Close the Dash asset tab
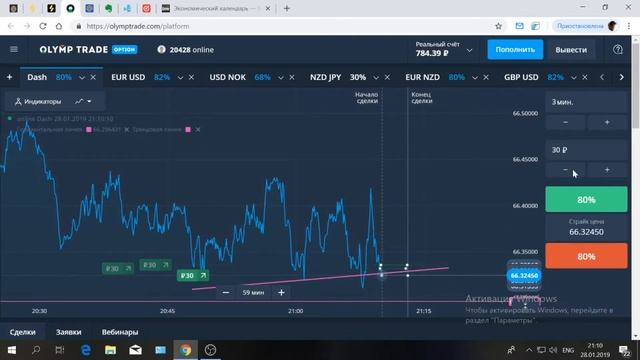640x360 pixels. pyautogui.click(x=93, y=77)
